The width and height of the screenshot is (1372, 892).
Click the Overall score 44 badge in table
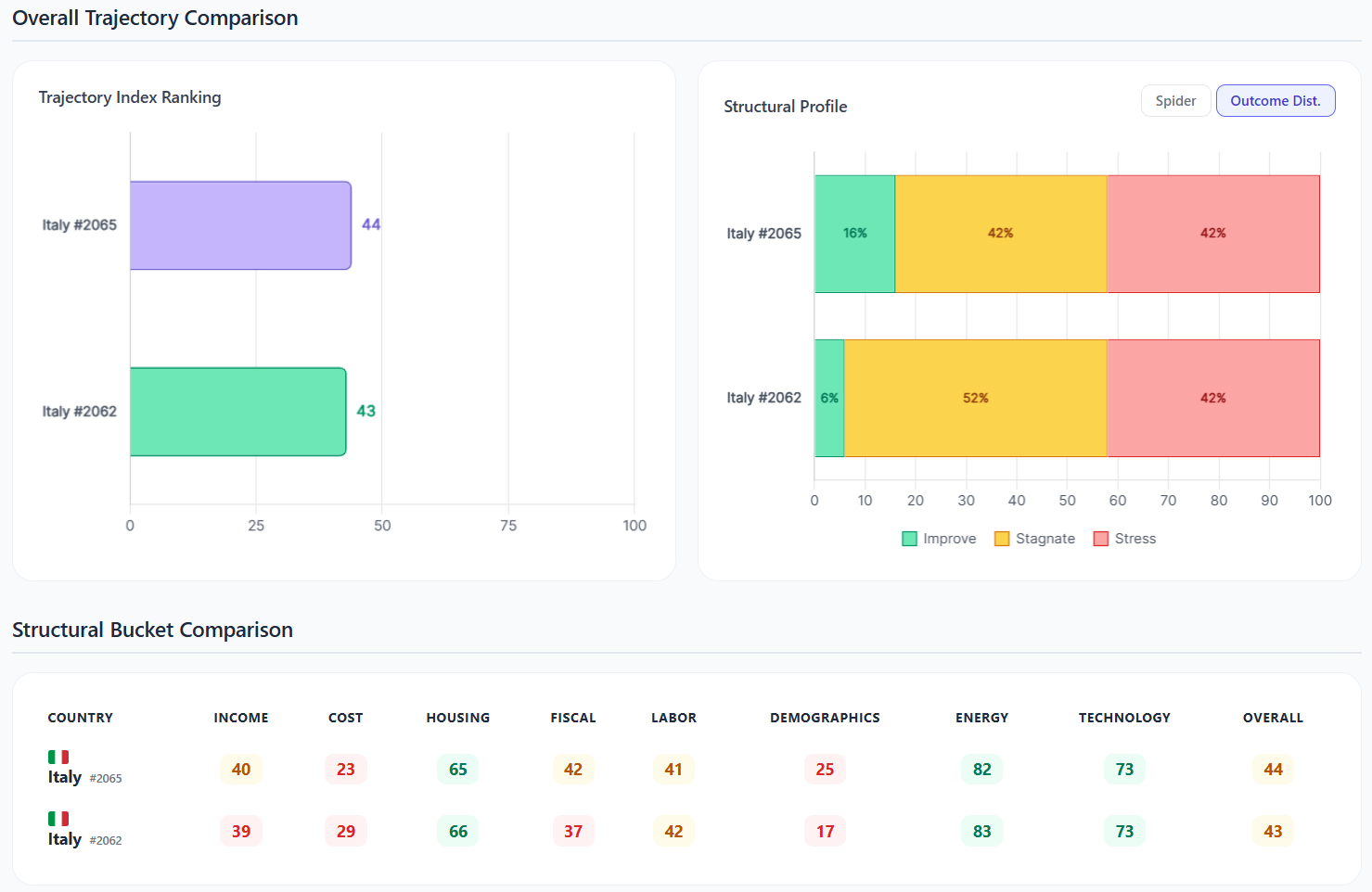pos(1273,770)
